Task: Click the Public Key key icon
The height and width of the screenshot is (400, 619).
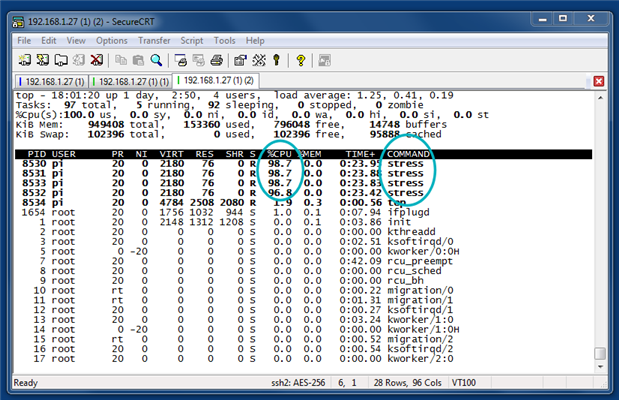Action: point(276,60)
